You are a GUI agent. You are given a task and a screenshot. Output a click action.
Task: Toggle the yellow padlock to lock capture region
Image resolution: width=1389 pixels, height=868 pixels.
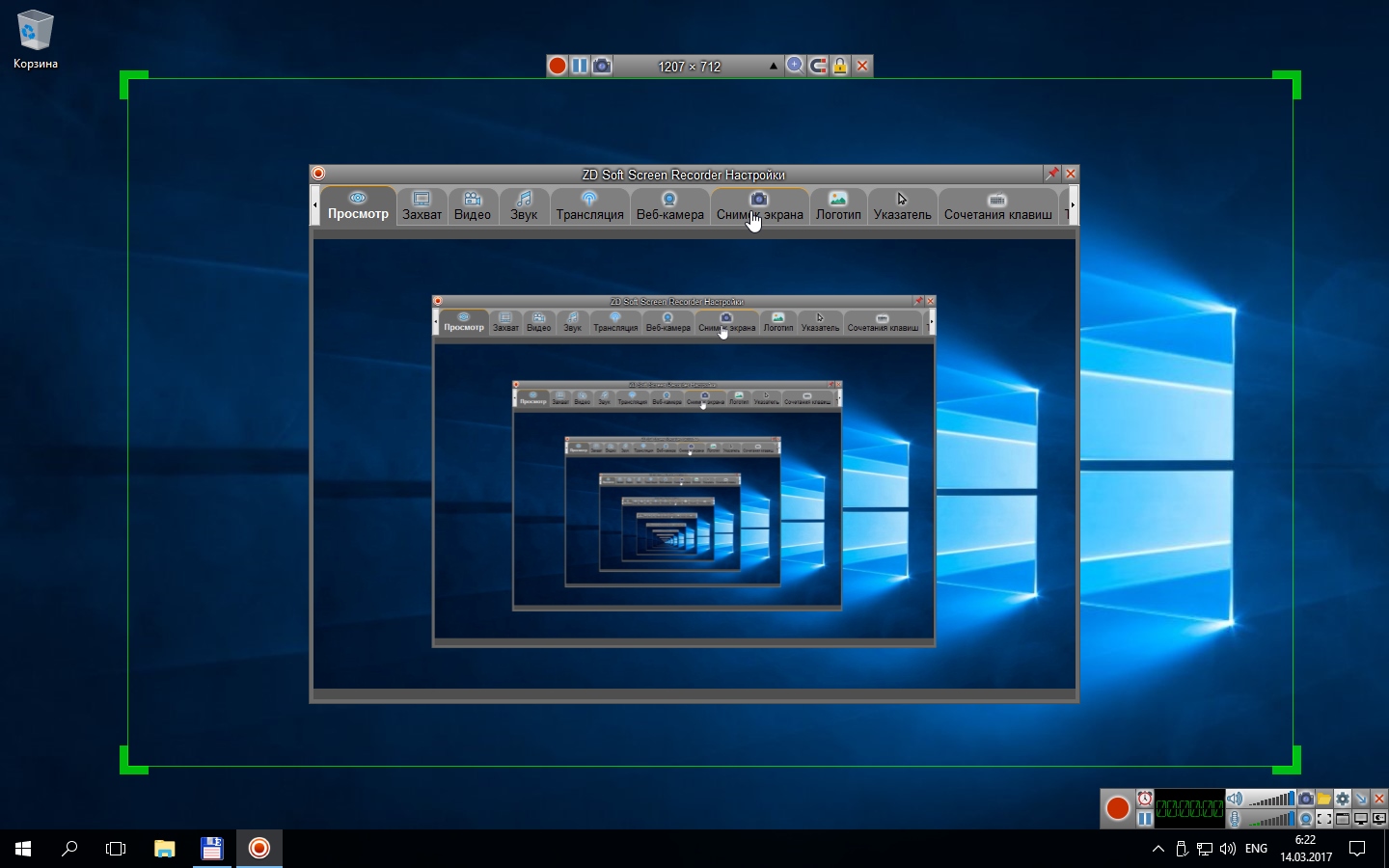click(840, 66)
